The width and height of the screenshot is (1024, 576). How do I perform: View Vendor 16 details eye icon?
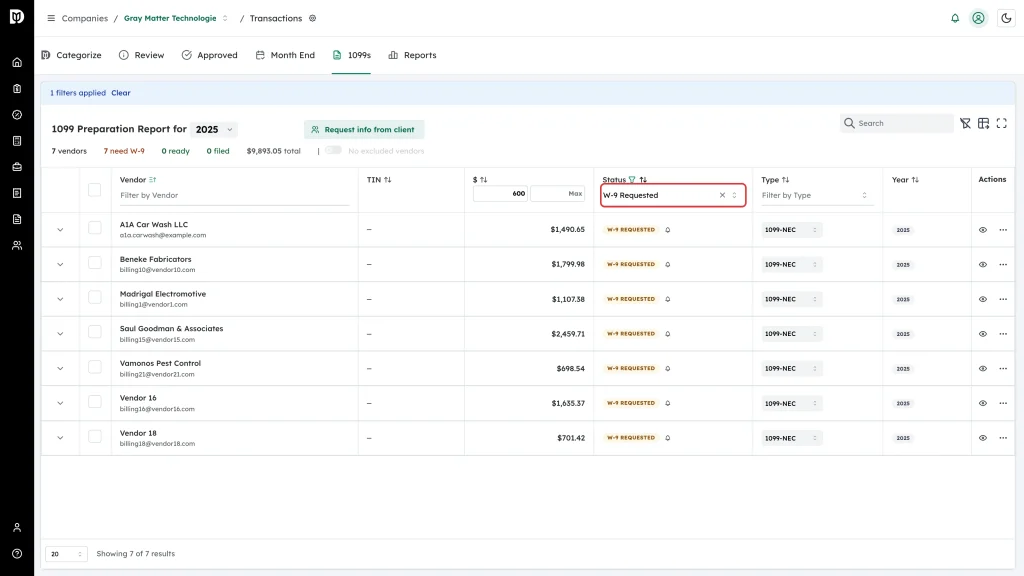click(983, 404)
